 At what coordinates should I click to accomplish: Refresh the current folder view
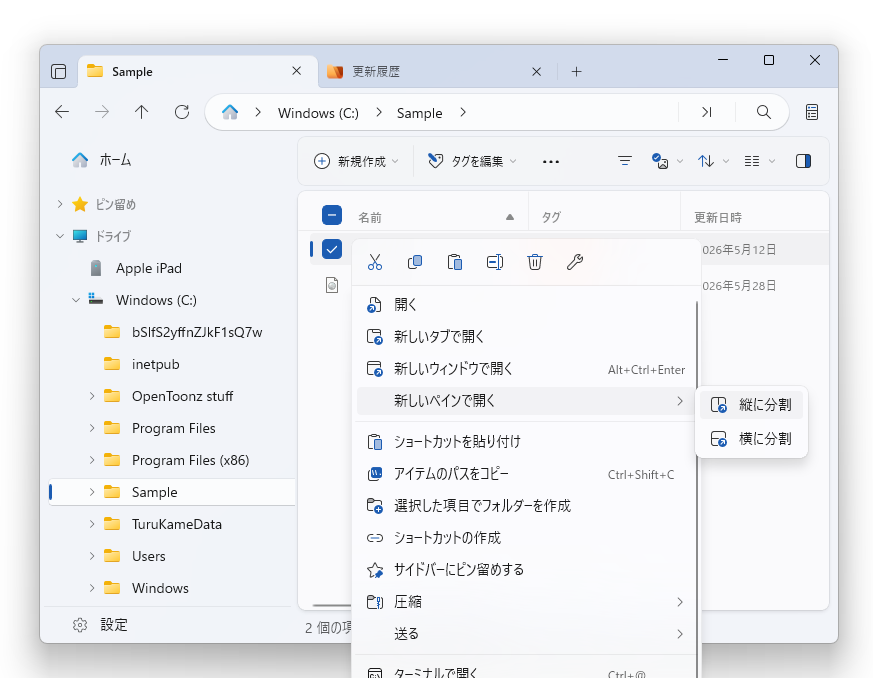point(182,112)
